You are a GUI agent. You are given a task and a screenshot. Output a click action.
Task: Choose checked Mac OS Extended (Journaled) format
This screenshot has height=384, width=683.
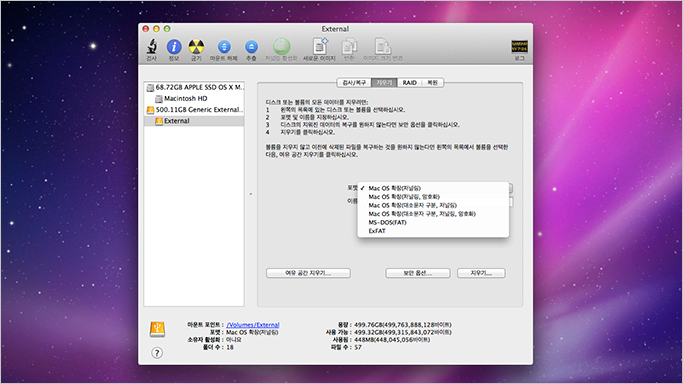pos(433,188)
